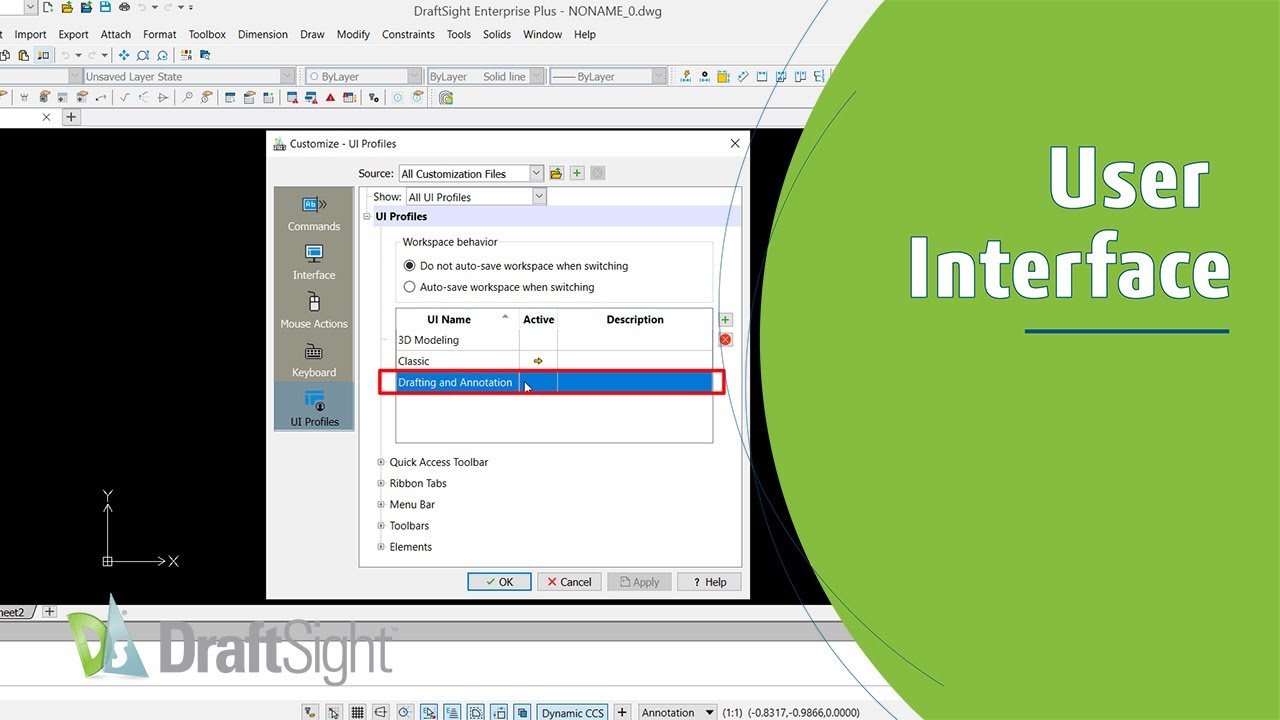Select Do not auto-save workspace when switching
1280x720 pixels.
pyautogui.click(x=409, y=266)
